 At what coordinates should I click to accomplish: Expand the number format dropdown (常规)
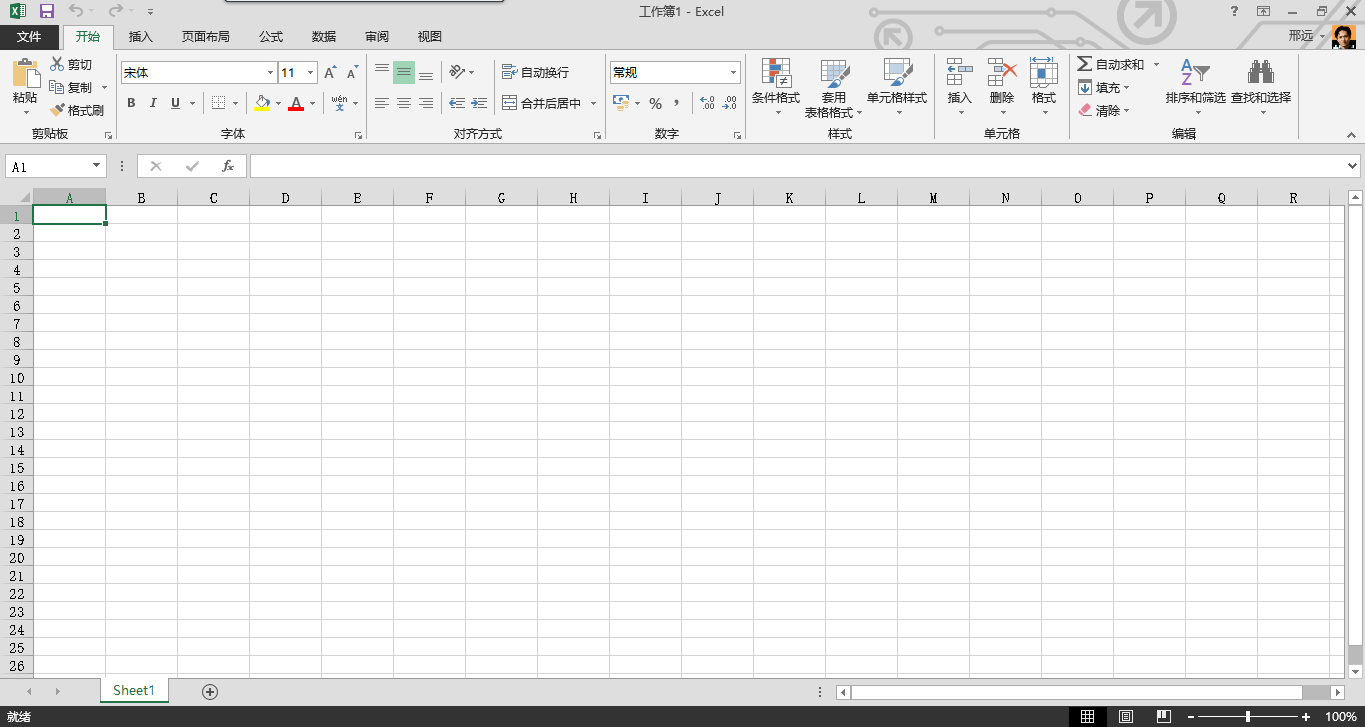[733, 73]
